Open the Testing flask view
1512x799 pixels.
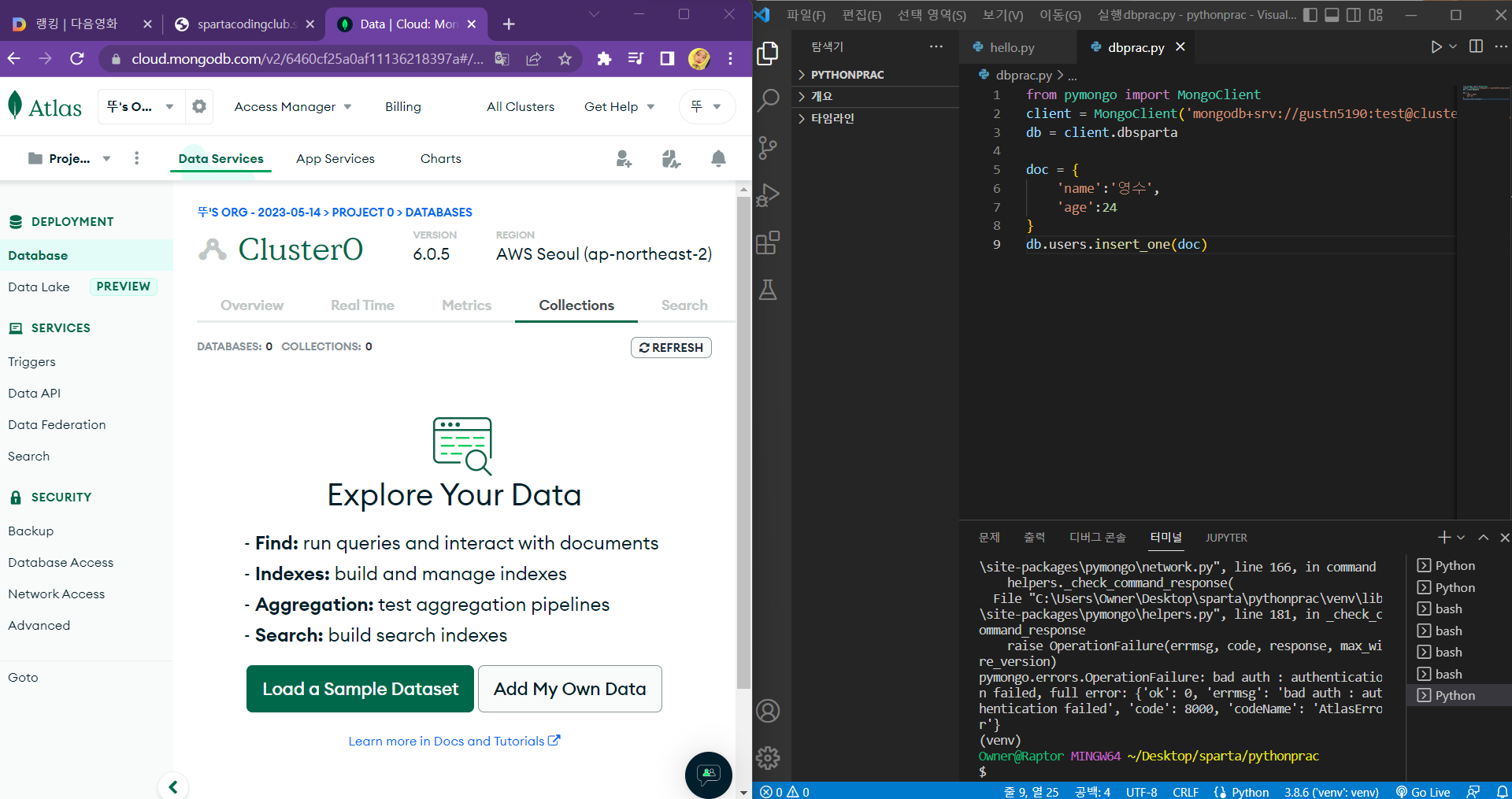point(768,290)
